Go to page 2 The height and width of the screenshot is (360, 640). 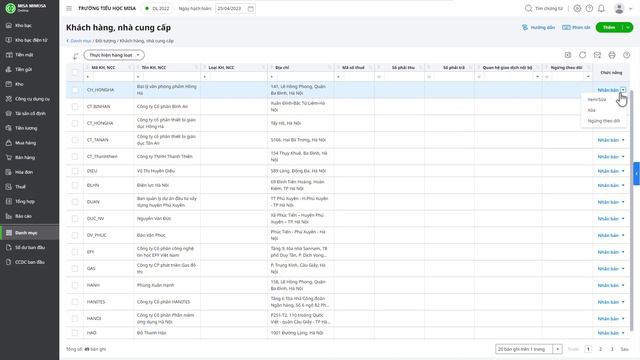click(x=600, y=349)
